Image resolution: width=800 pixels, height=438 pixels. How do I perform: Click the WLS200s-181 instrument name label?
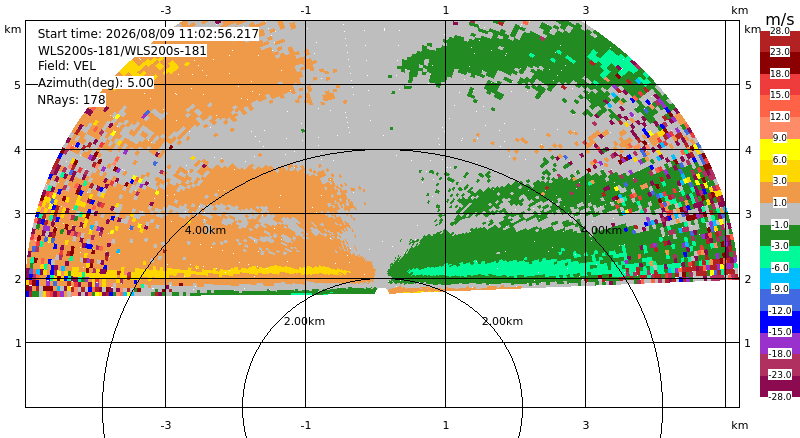[122, 51]
